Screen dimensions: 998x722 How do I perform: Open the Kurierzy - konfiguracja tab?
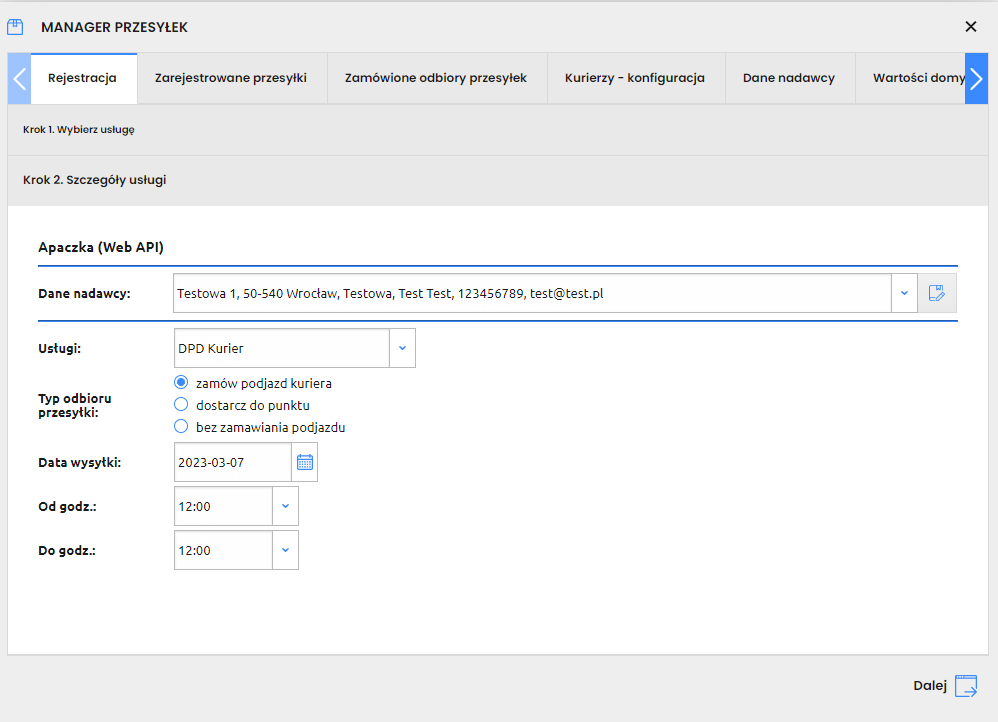click(634, 78)
